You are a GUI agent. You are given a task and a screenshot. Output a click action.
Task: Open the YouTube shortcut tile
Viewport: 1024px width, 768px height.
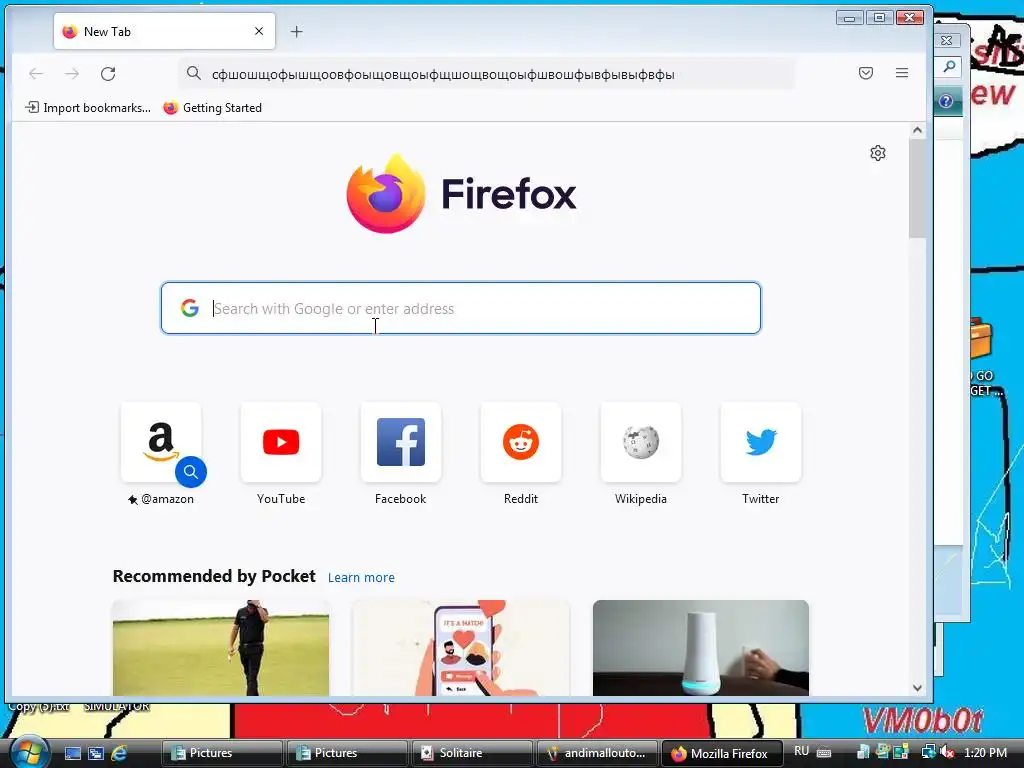(281, 442)
